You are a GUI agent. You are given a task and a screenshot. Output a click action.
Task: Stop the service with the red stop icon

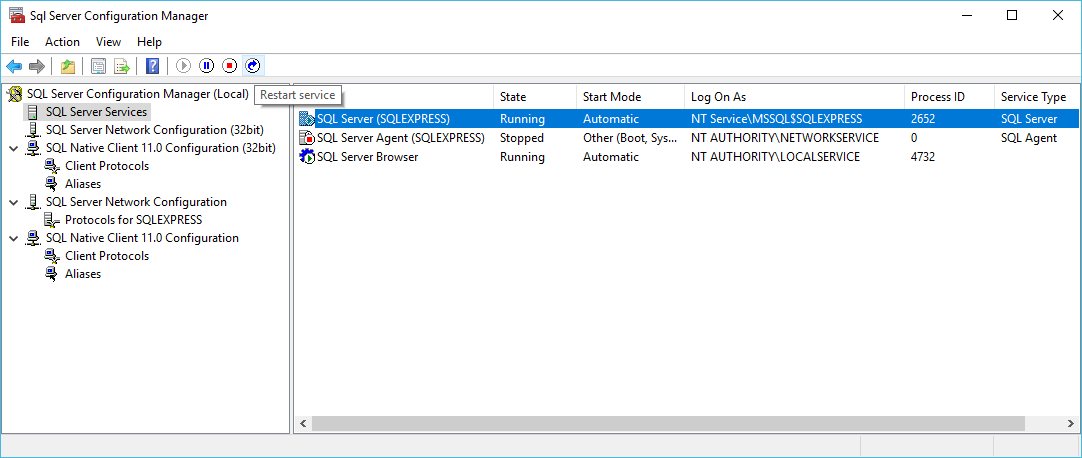(230, 66)
